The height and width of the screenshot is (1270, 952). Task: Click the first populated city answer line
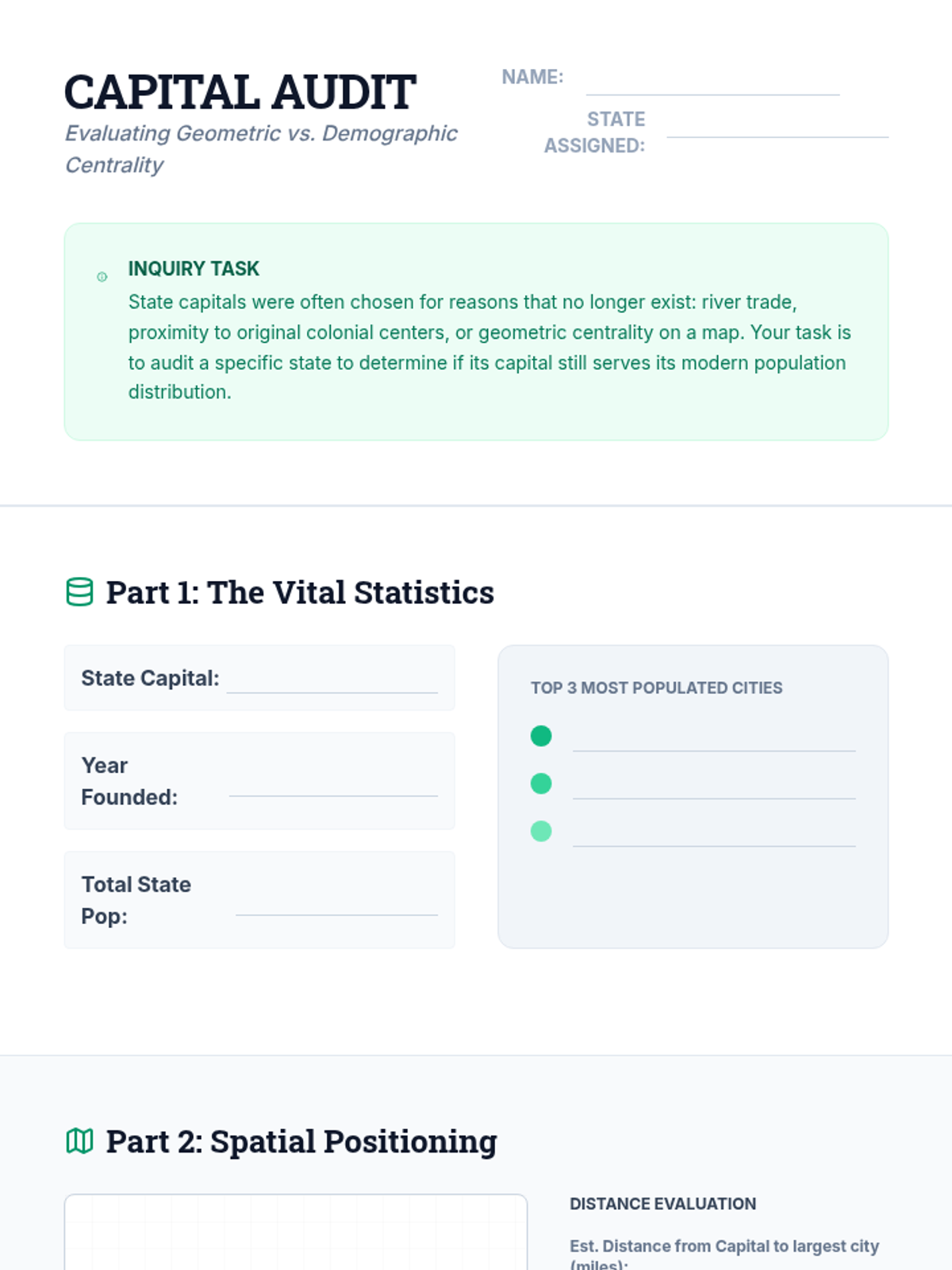[713, 742]
